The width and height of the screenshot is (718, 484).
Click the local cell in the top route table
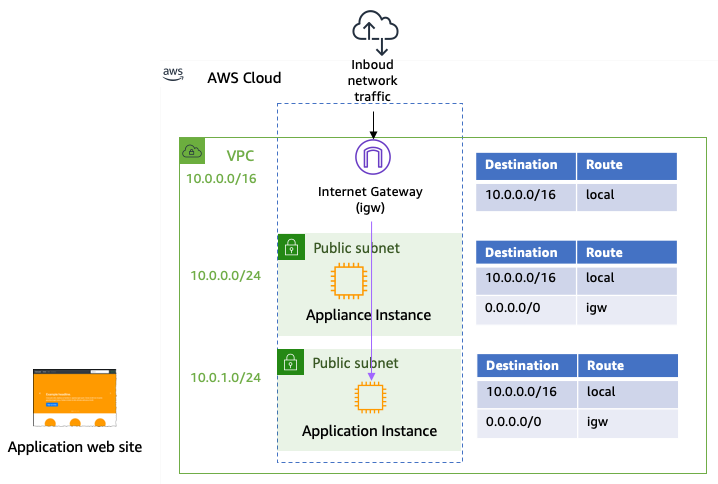click(627, 197)
